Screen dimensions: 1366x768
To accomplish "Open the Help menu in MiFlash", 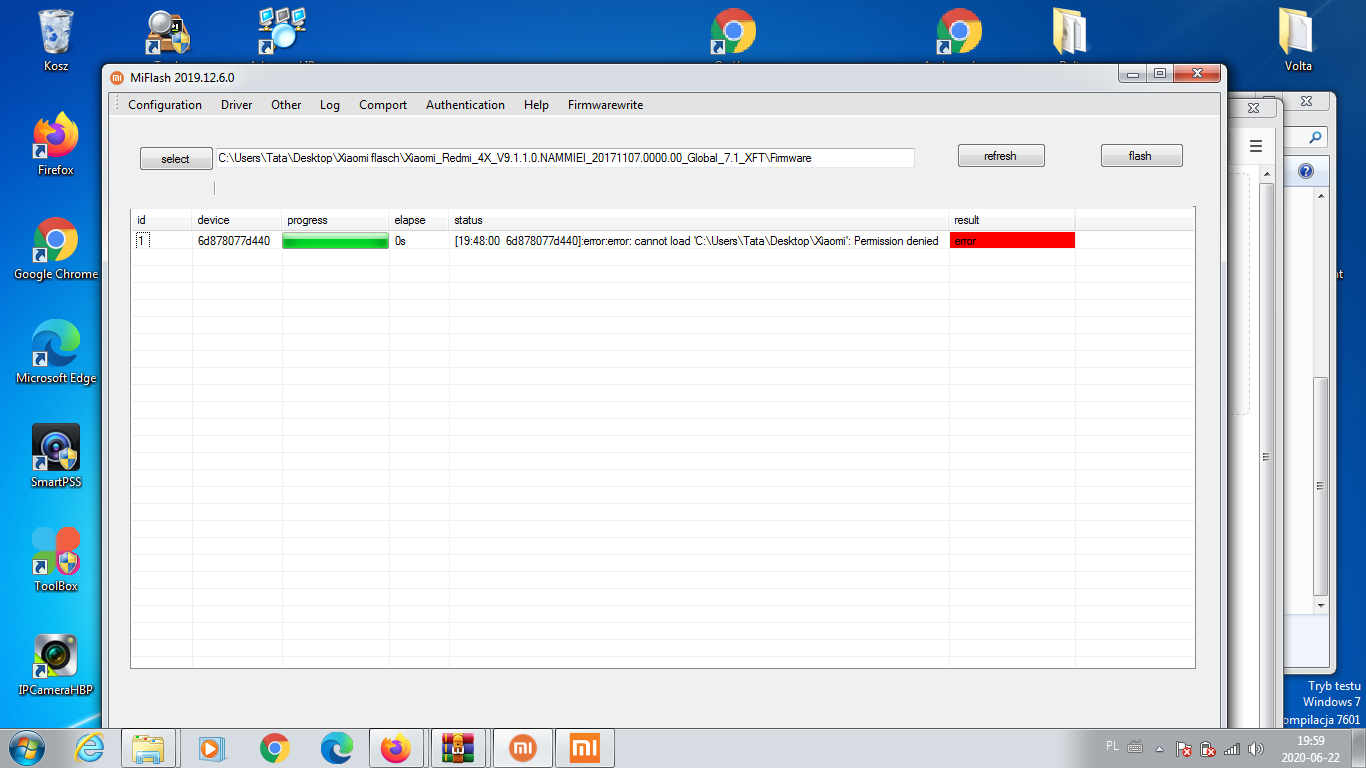I will click(536, 105).
